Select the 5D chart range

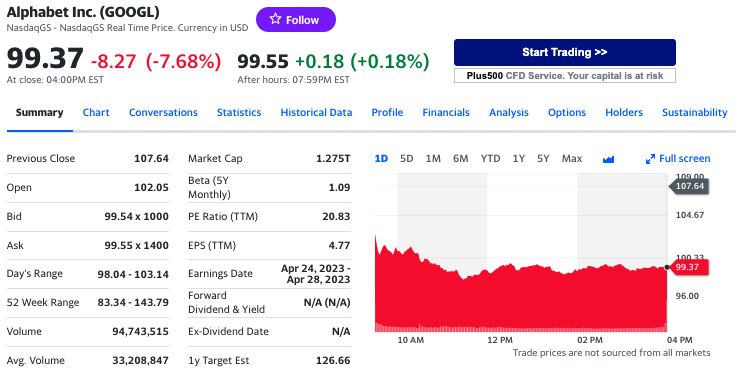pyautogui.click(x=406, y=159)
